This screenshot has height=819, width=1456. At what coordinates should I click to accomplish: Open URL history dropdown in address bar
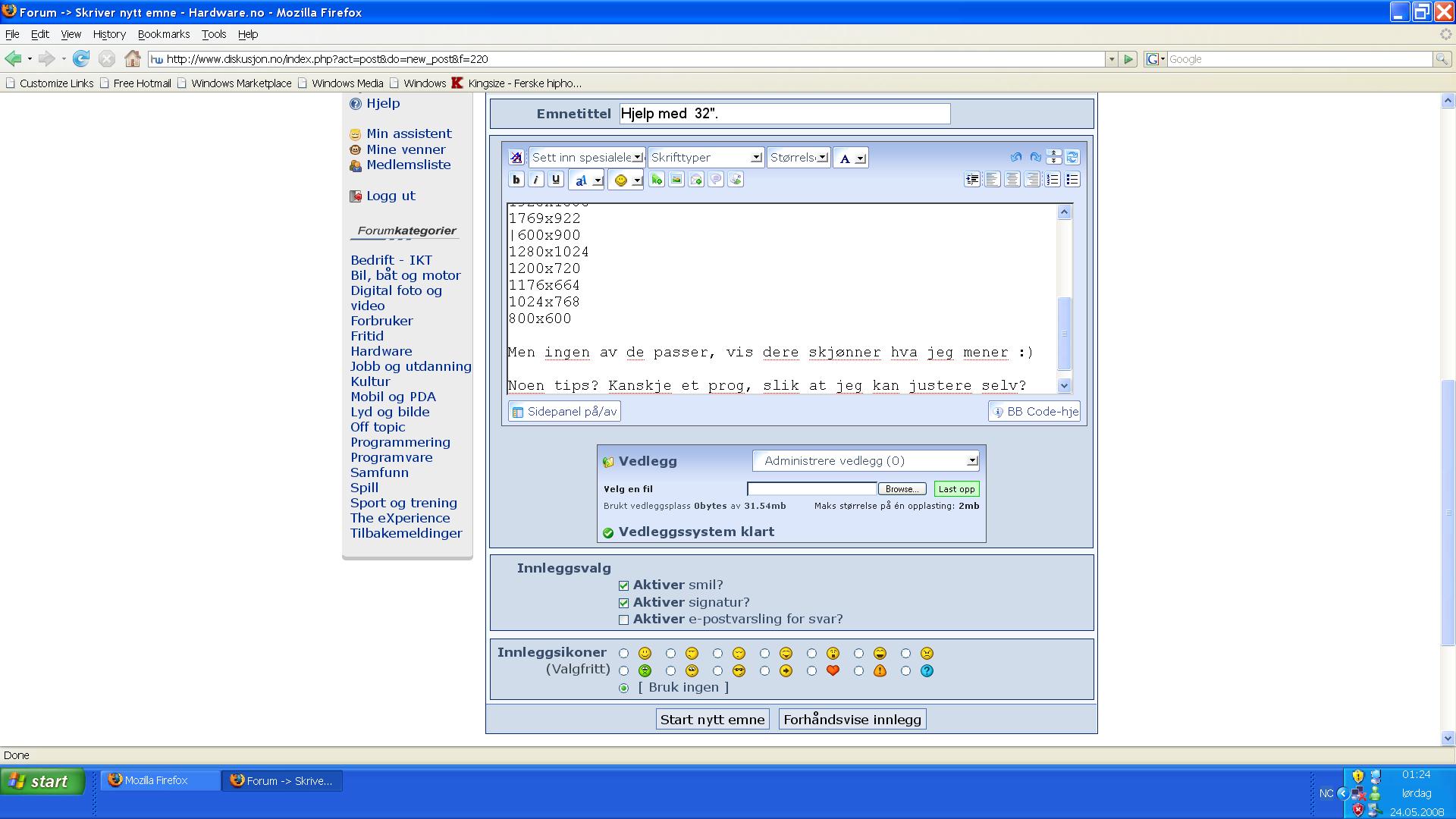(1111, 59)
